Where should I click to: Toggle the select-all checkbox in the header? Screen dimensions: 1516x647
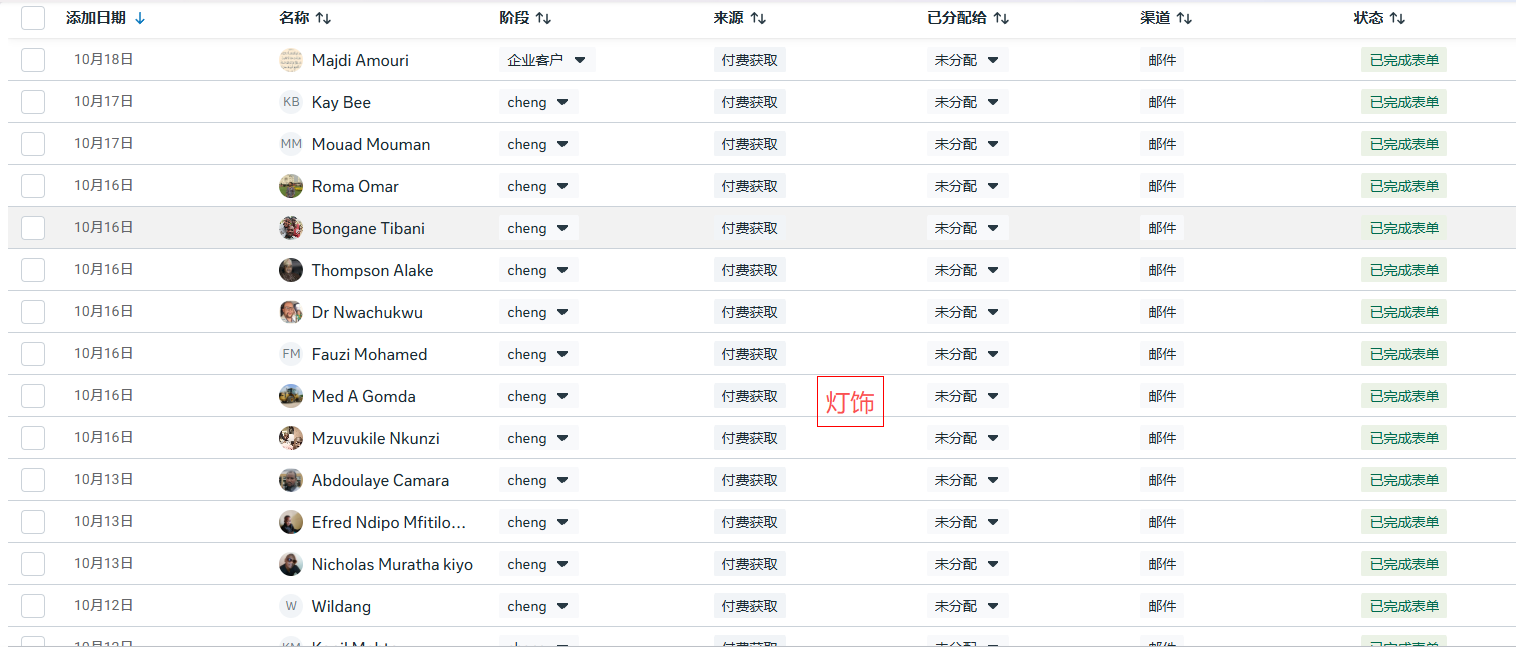(33, 18)
